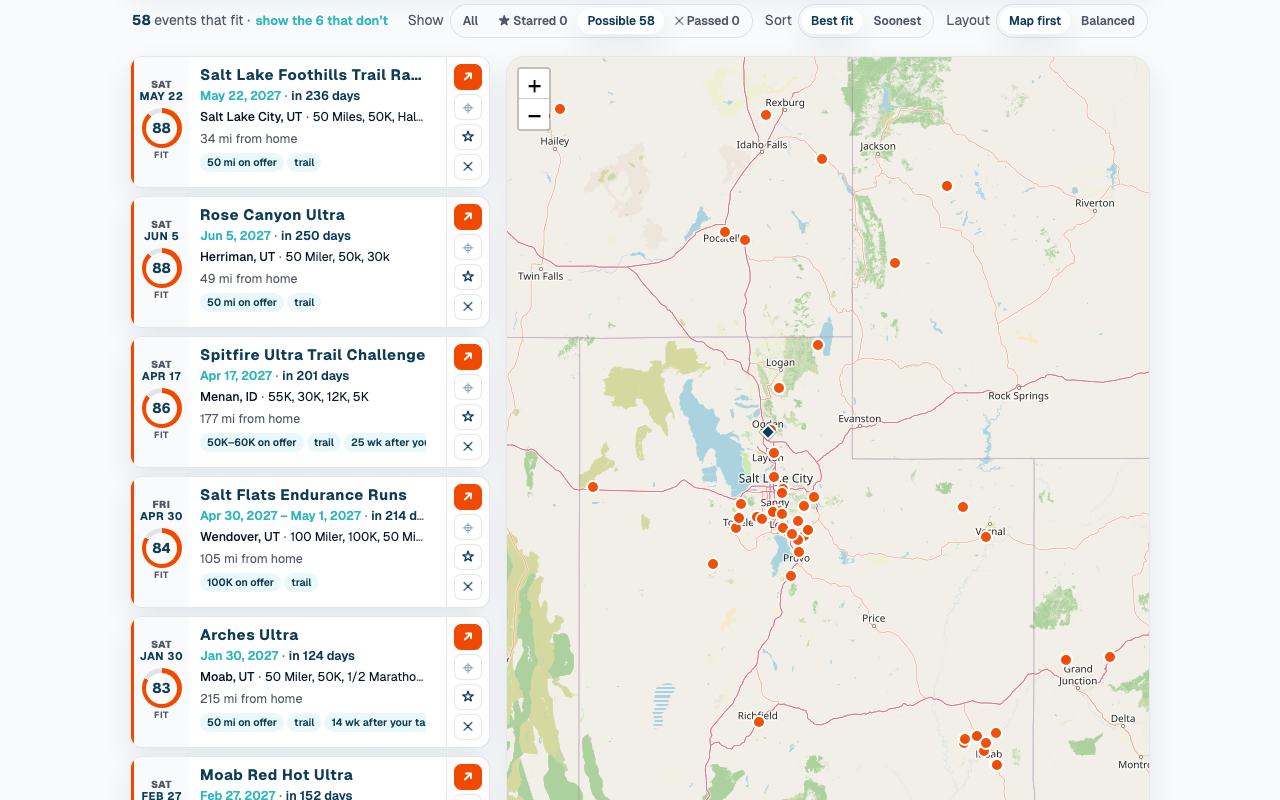The image size is (1280, 800).
Task: Zoom in on the map
Action: coord(534,85)
